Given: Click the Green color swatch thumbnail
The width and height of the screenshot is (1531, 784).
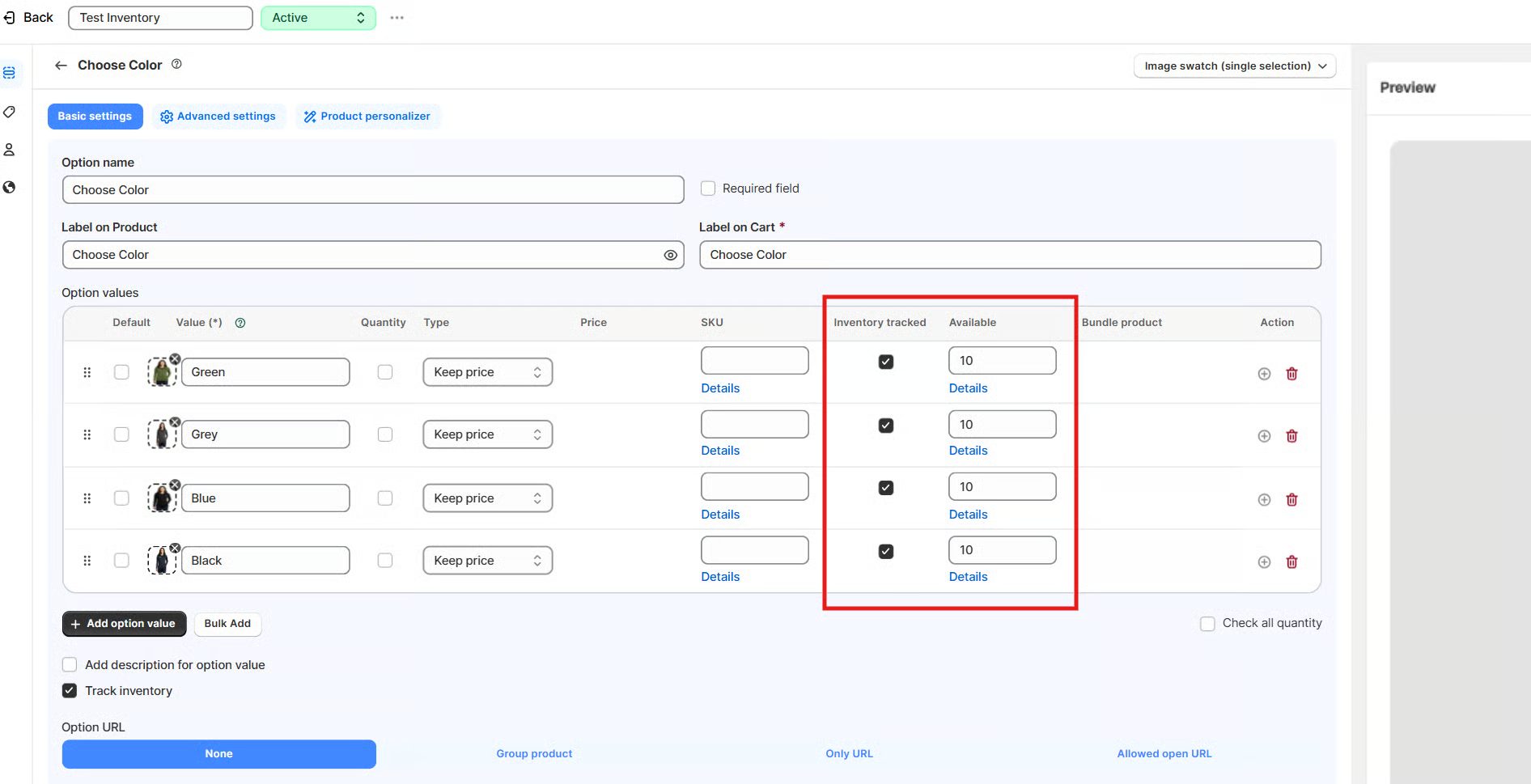Looking at the screenshot, I should pyautogui.click(x=162, y=373).
